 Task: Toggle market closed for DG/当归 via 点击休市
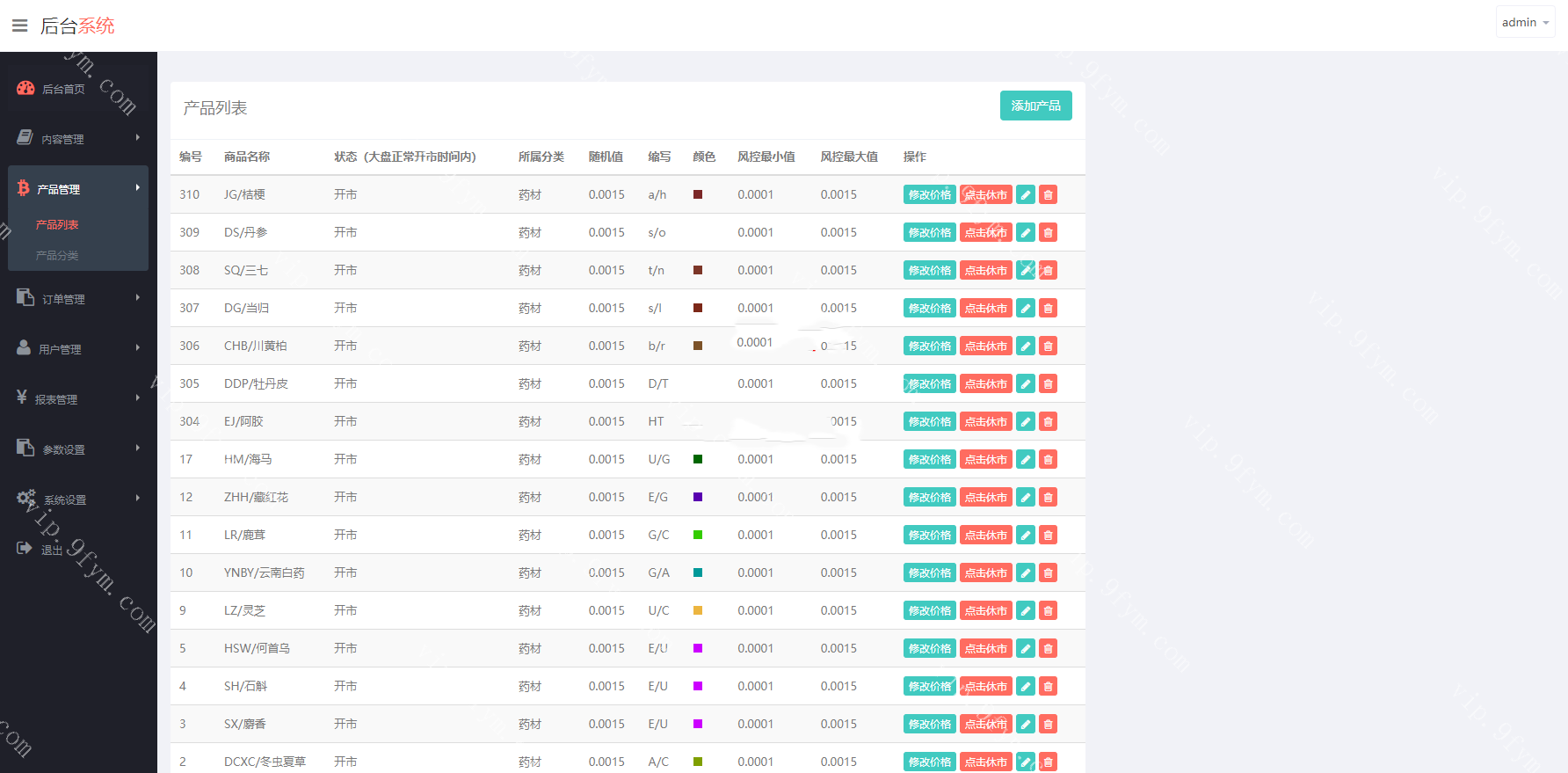click(985, 308)
